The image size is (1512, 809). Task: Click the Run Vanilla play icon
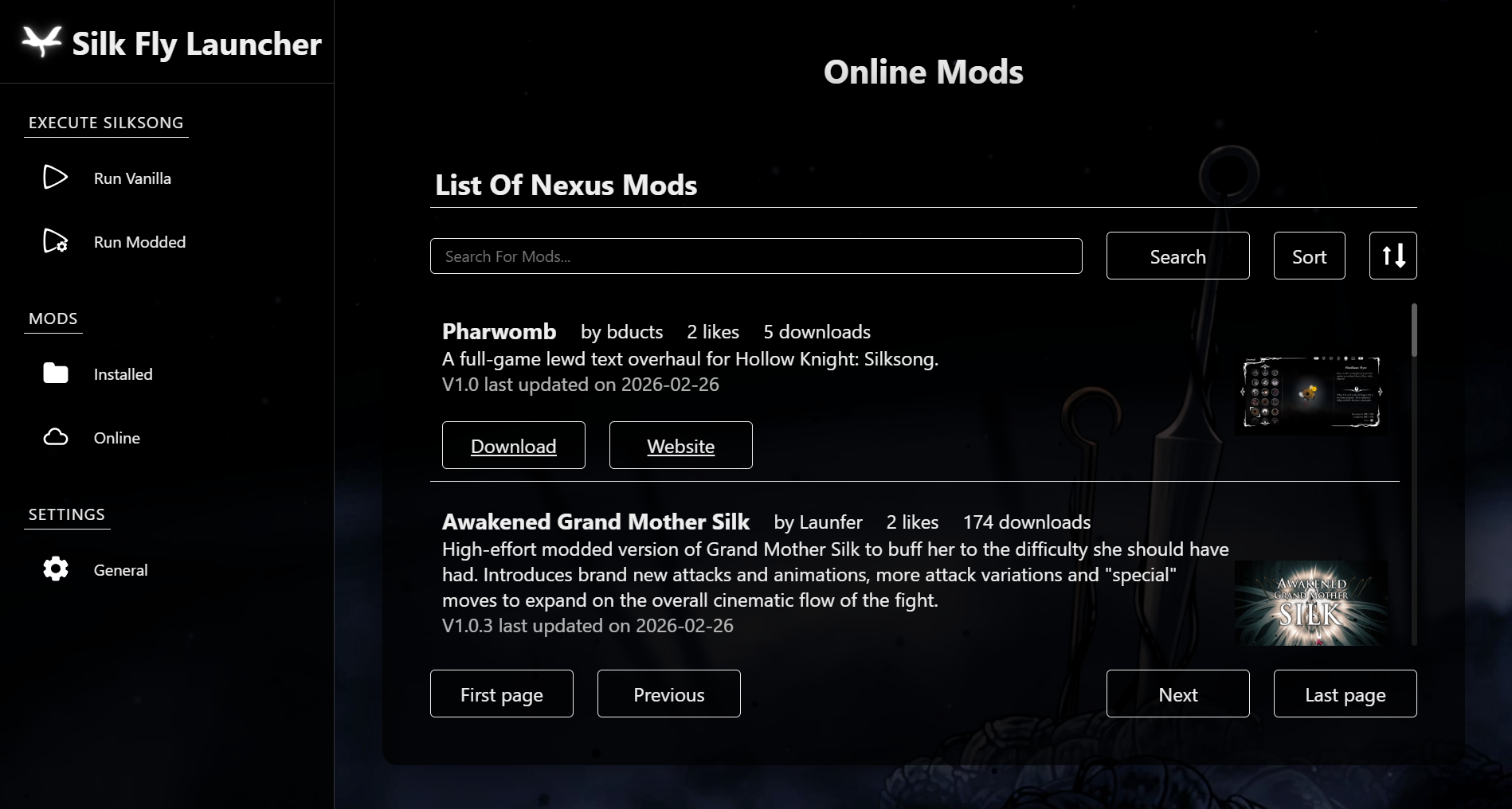click(55, 178)
